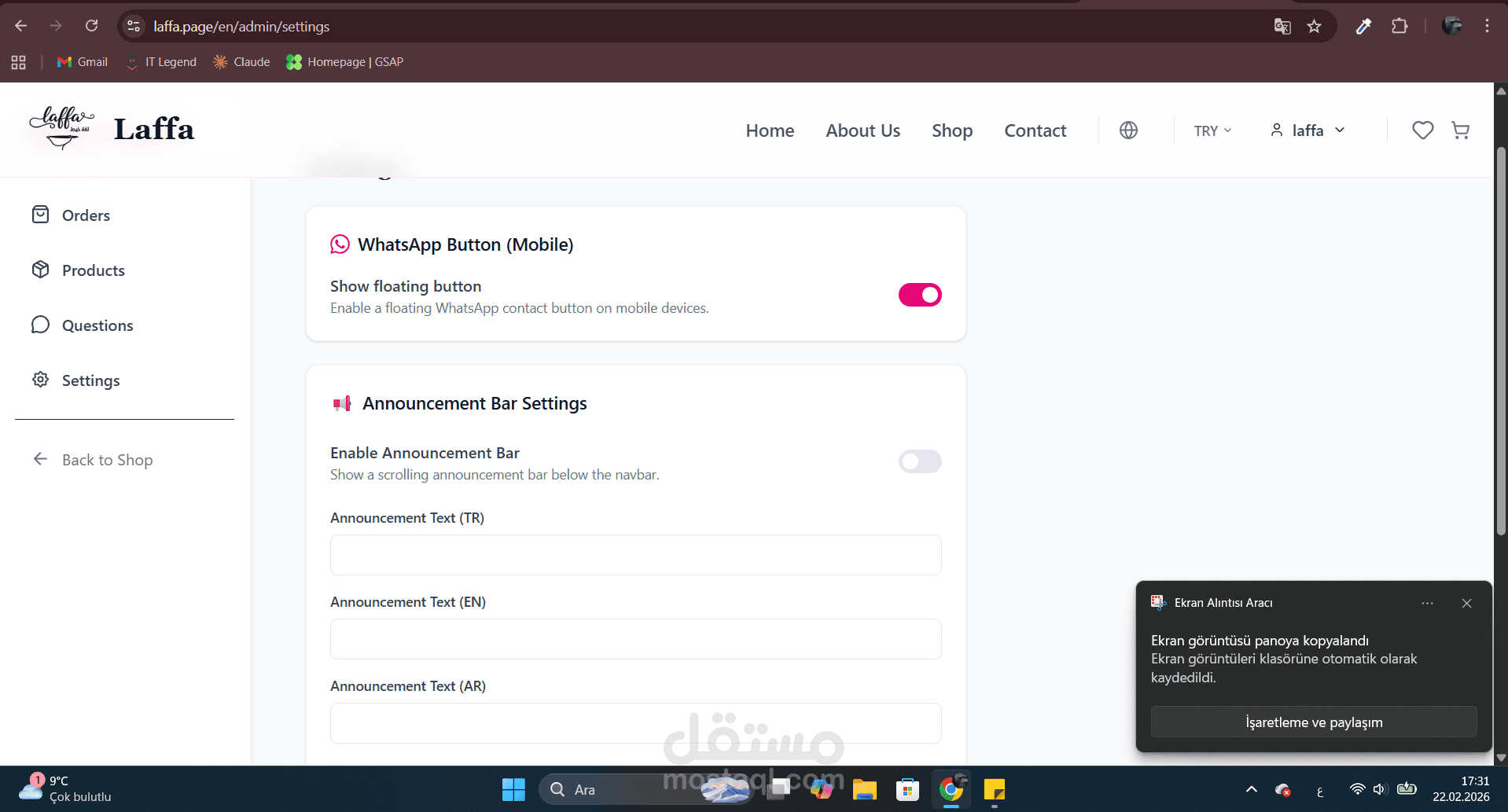Focus the Announcement Text (EN) field

tap(635, 639)
